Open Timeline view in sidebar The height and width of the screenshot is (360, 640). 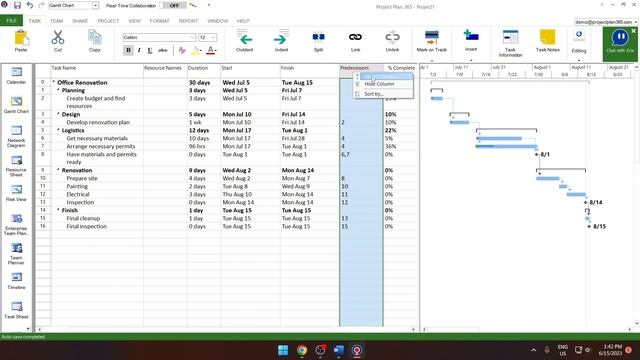16,281
